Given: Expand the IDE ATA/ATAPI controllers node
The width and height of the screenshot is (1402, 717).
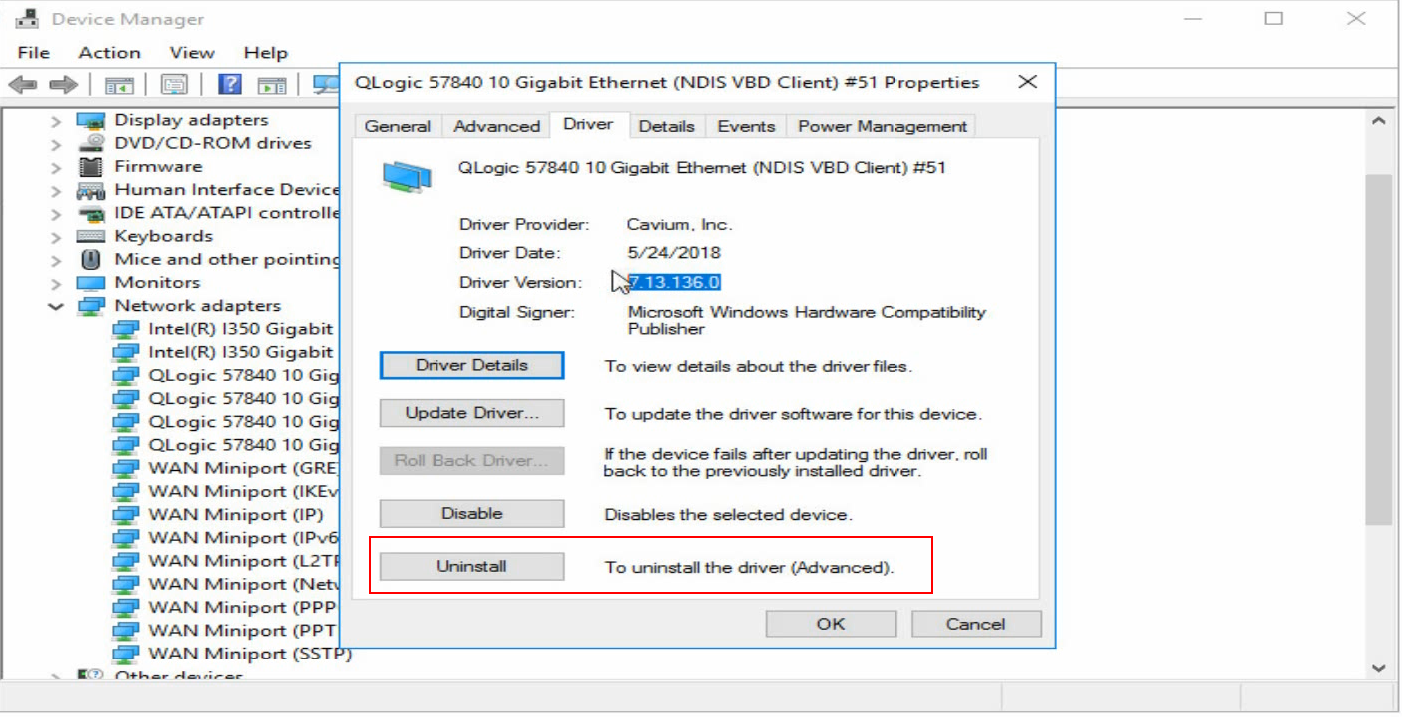Looking at the screenshot, I should 56,213.
